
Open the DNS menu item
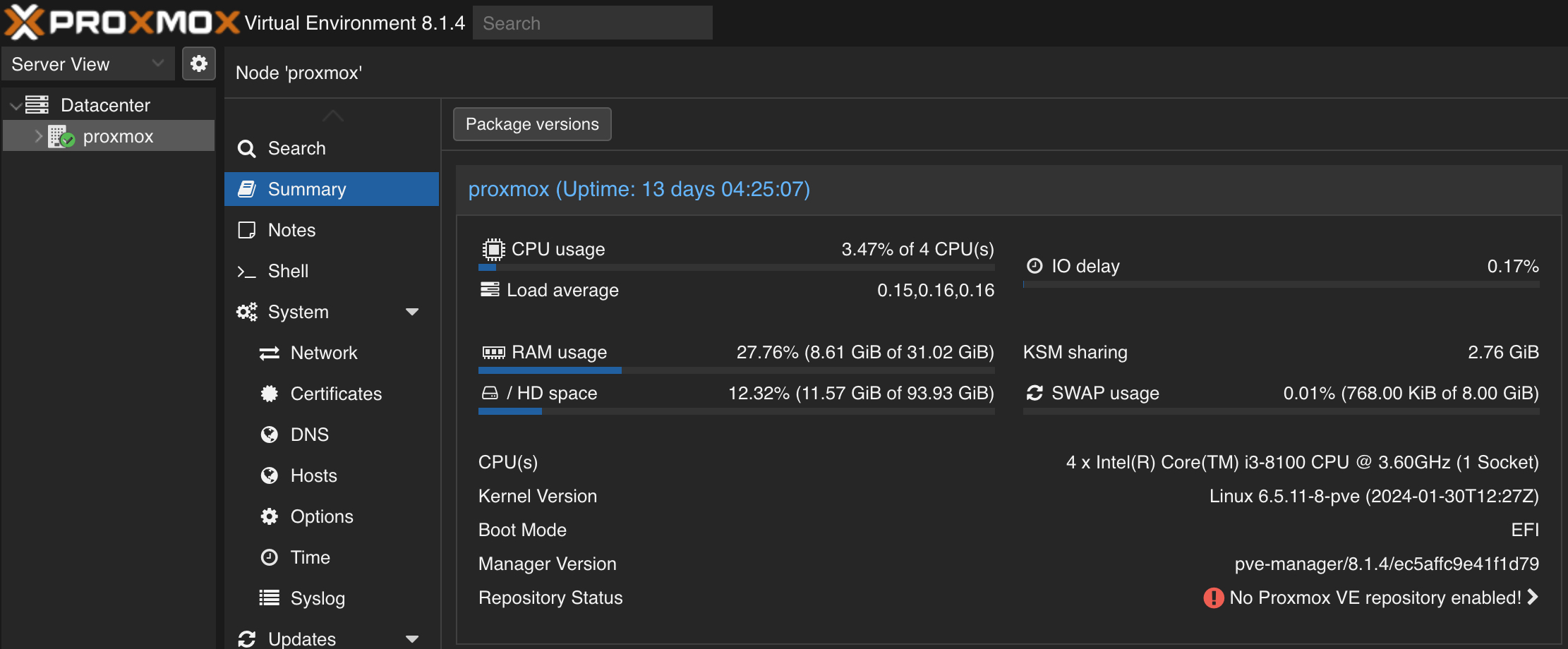pos(309,435)
